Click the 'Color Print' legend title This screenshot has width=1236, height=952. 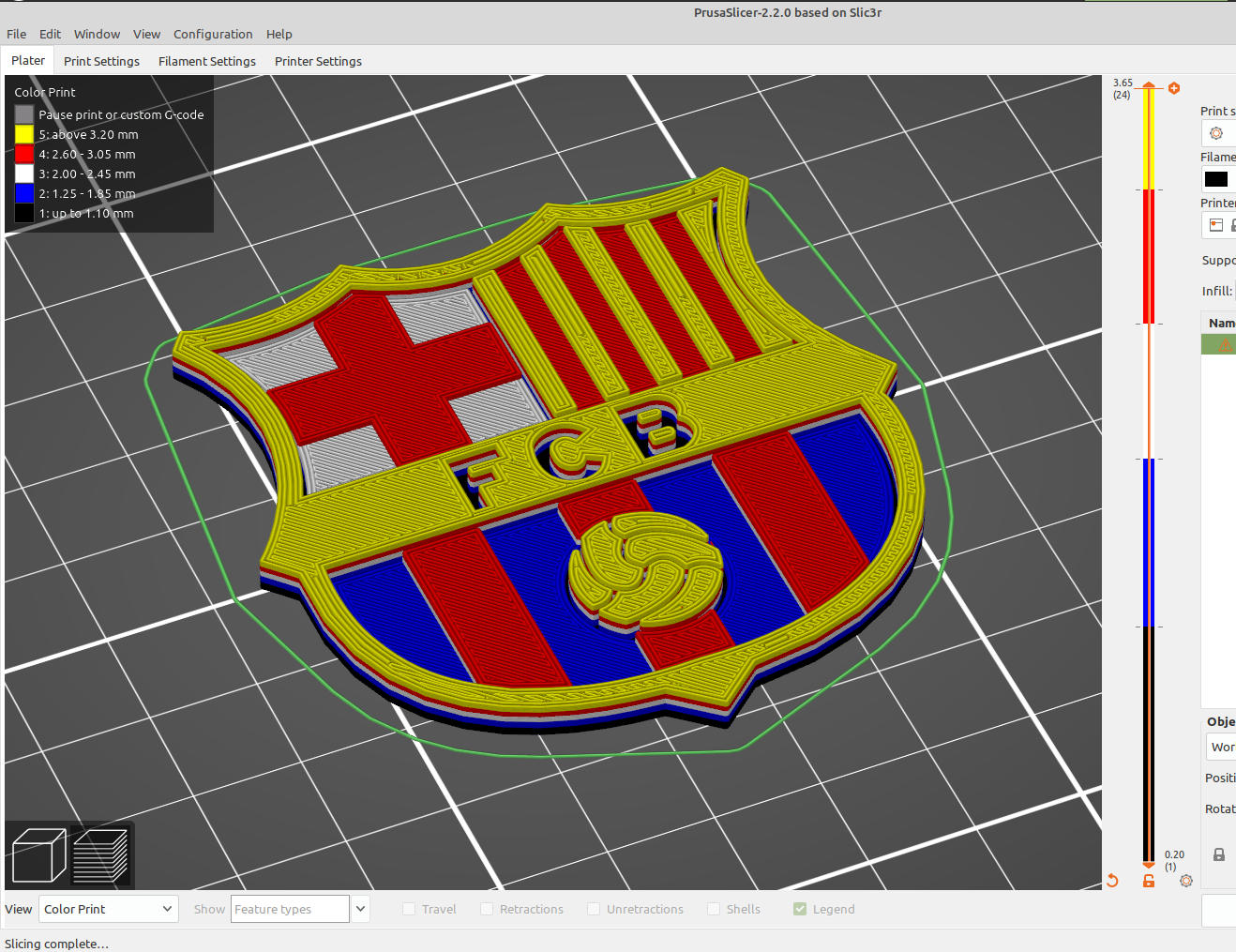coord(45,92)
